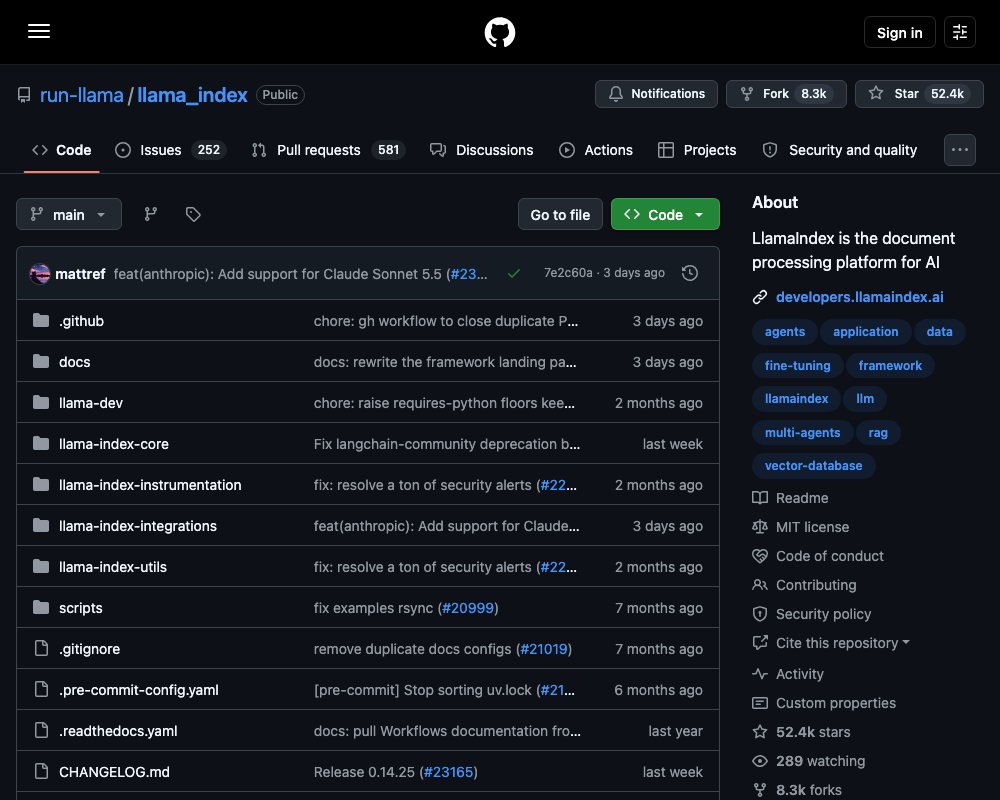Click the repository icon beside run-llama
The width and height of the screenshot is (1000, 800).
24,95
